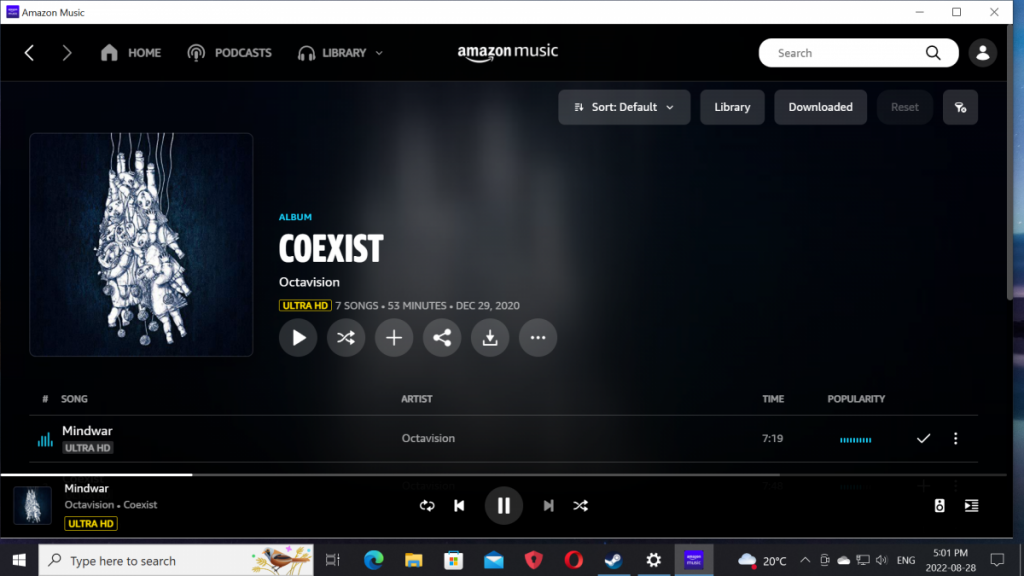1024x576 pixels.
Task: Click the now-playing album thumbnail
Action: point(32,505)
